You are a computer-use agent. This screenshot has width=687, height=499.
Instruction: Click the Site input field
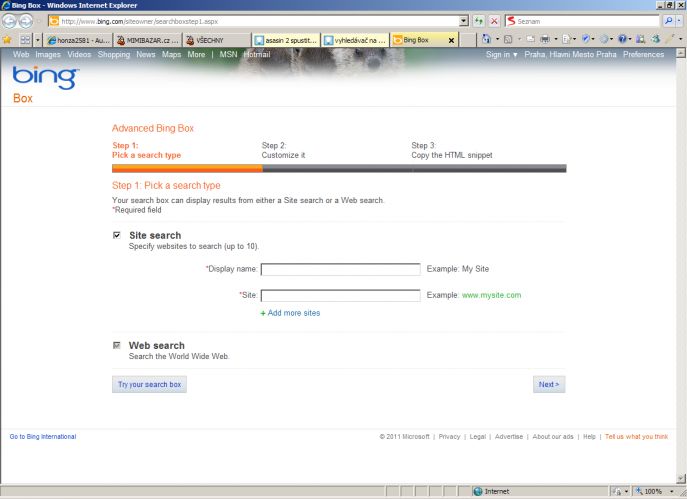point(341,295)
